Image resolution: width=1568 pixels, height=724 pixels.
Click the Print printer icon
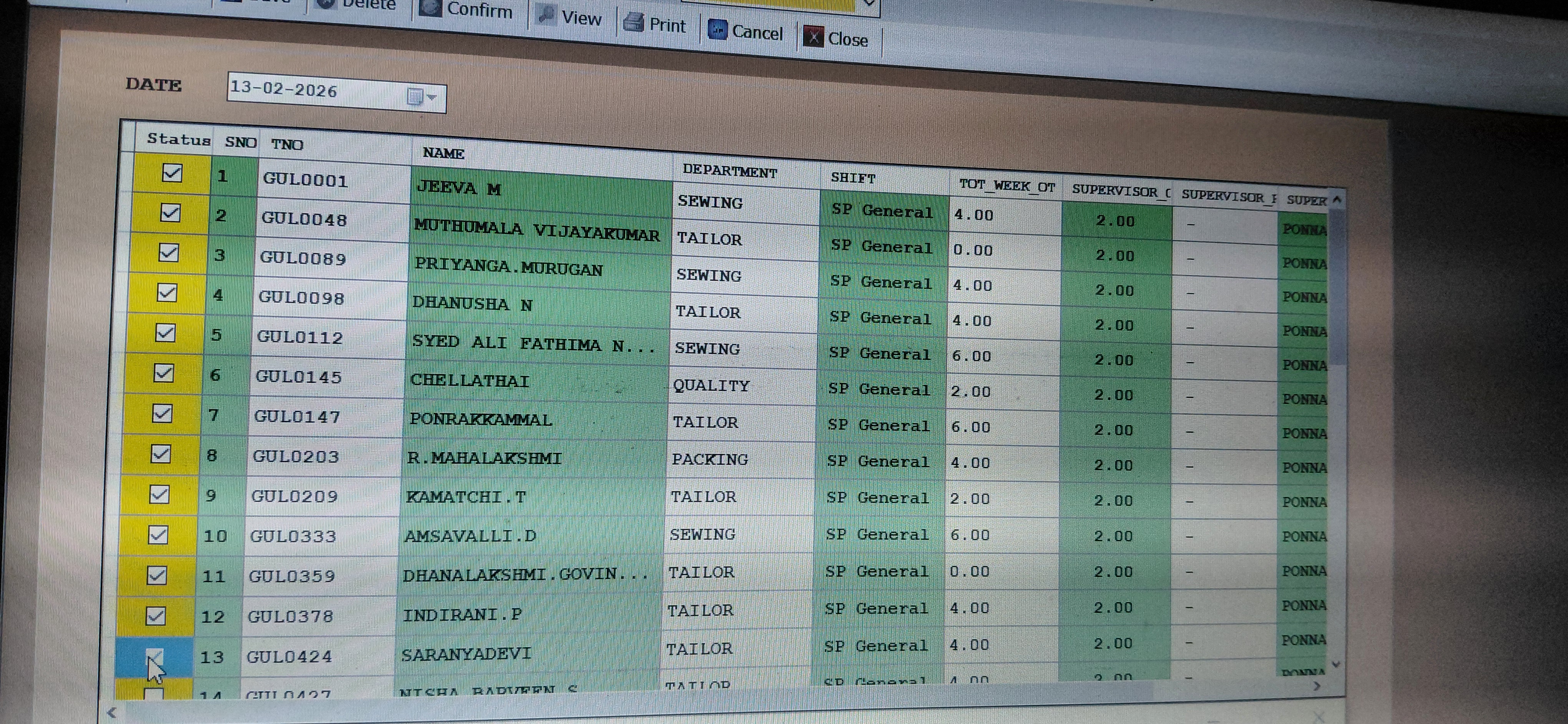coord(634,23)
